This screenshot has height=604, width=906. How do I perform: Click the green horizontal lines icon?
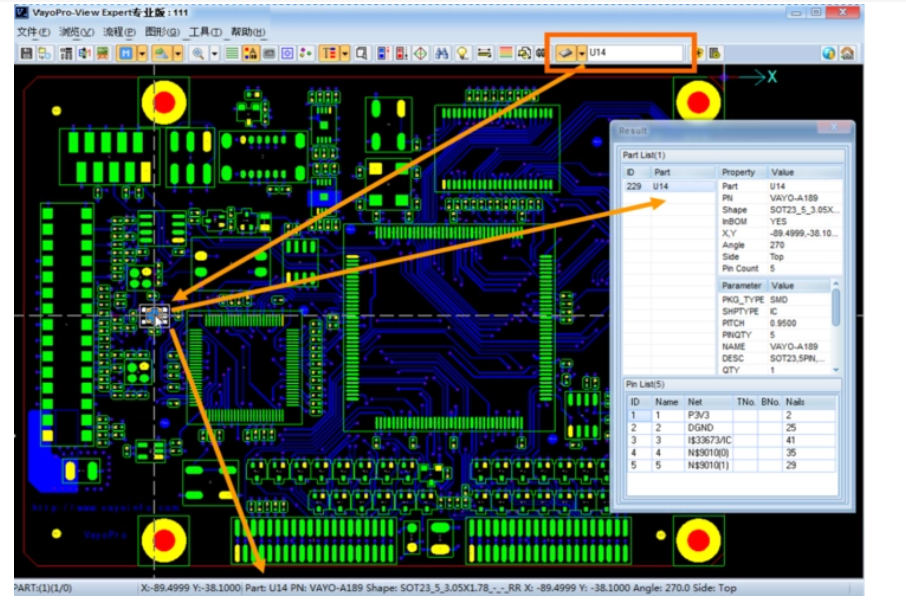[x=232, y=53]
